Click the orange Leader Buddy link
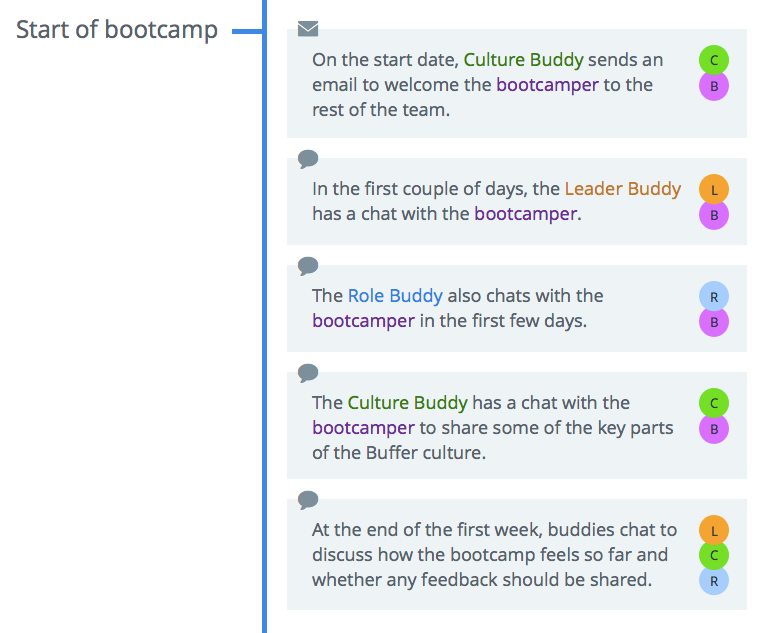Screen dimensions: 763x633 click(x=622, y=189)
